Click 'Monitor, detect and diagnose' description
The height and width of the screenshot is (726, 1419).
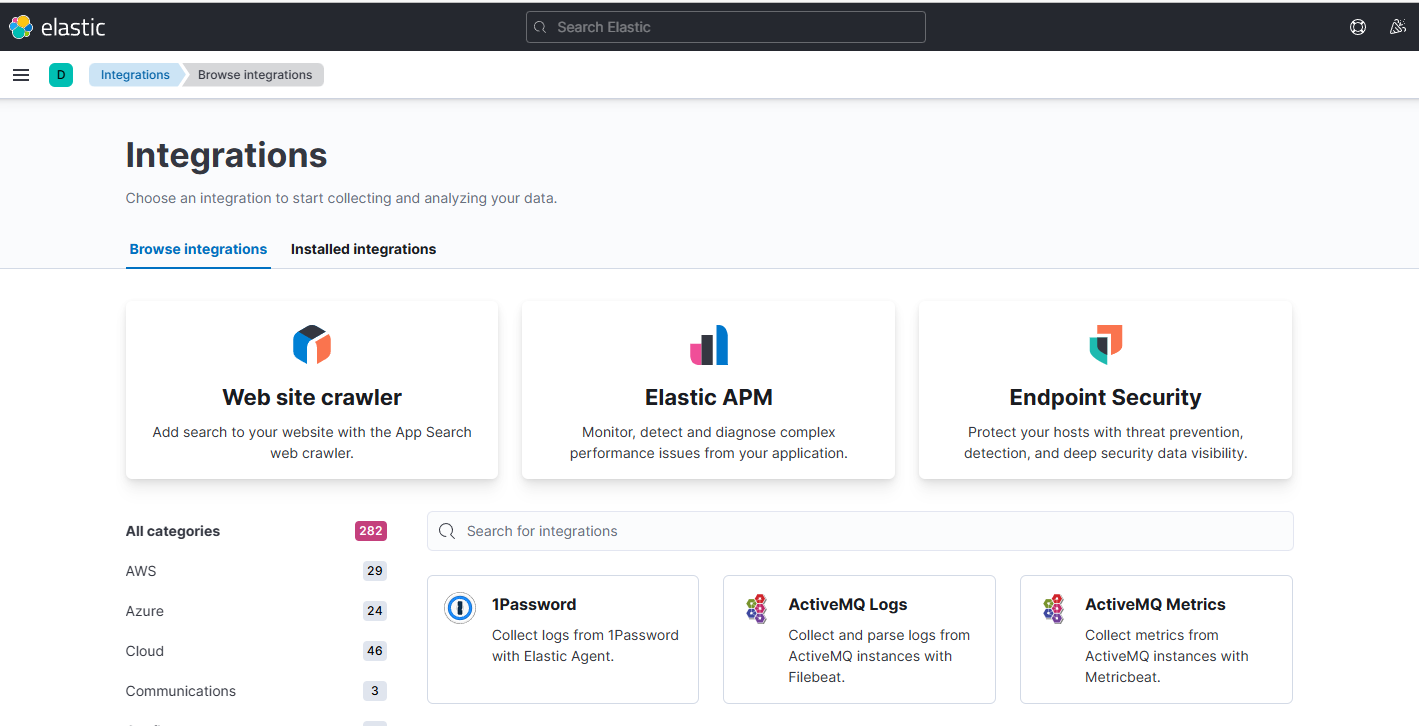pos(709,443)
